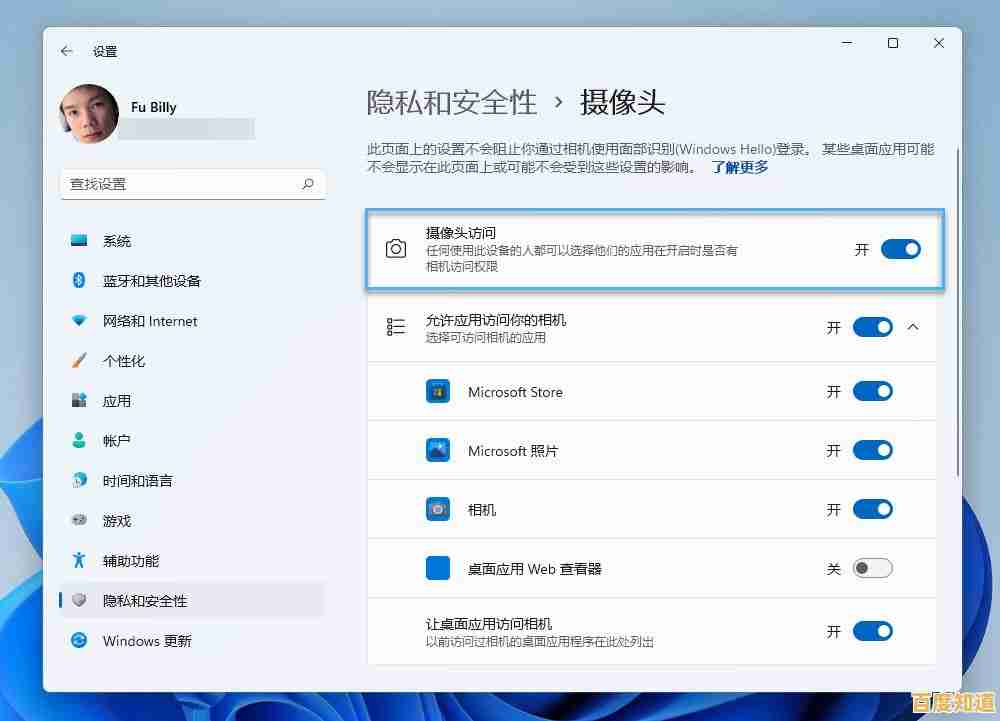Select 时间和语言 in the sidebar
Screen dimensions: 1000x721
click(x=140, y=480)
